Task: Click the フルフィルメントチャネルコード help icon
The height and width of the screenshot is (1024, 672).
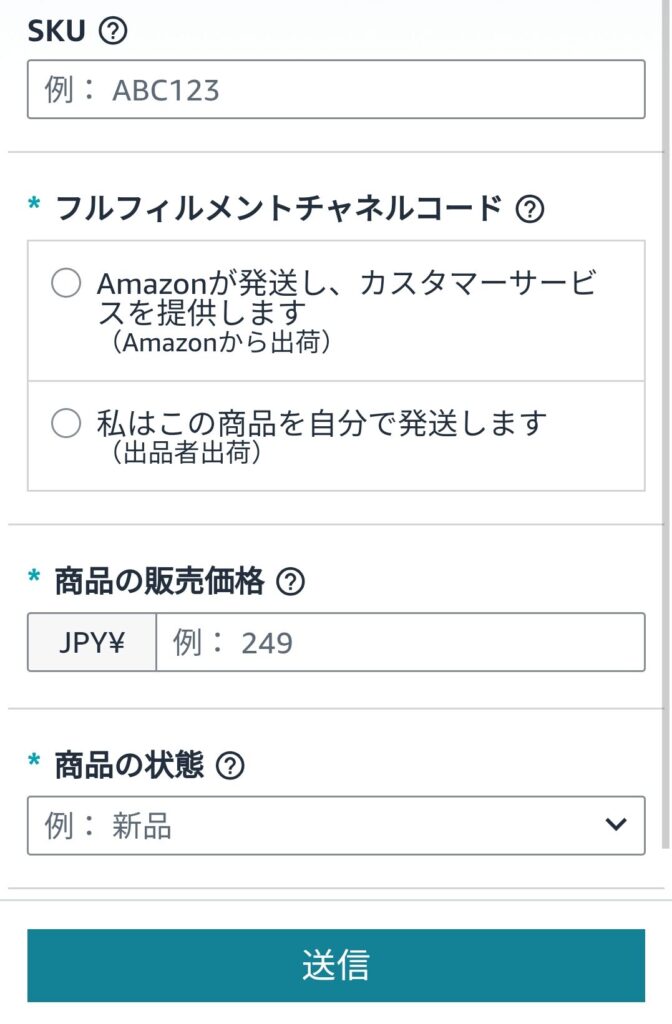Action: click(x=530, y=209)
